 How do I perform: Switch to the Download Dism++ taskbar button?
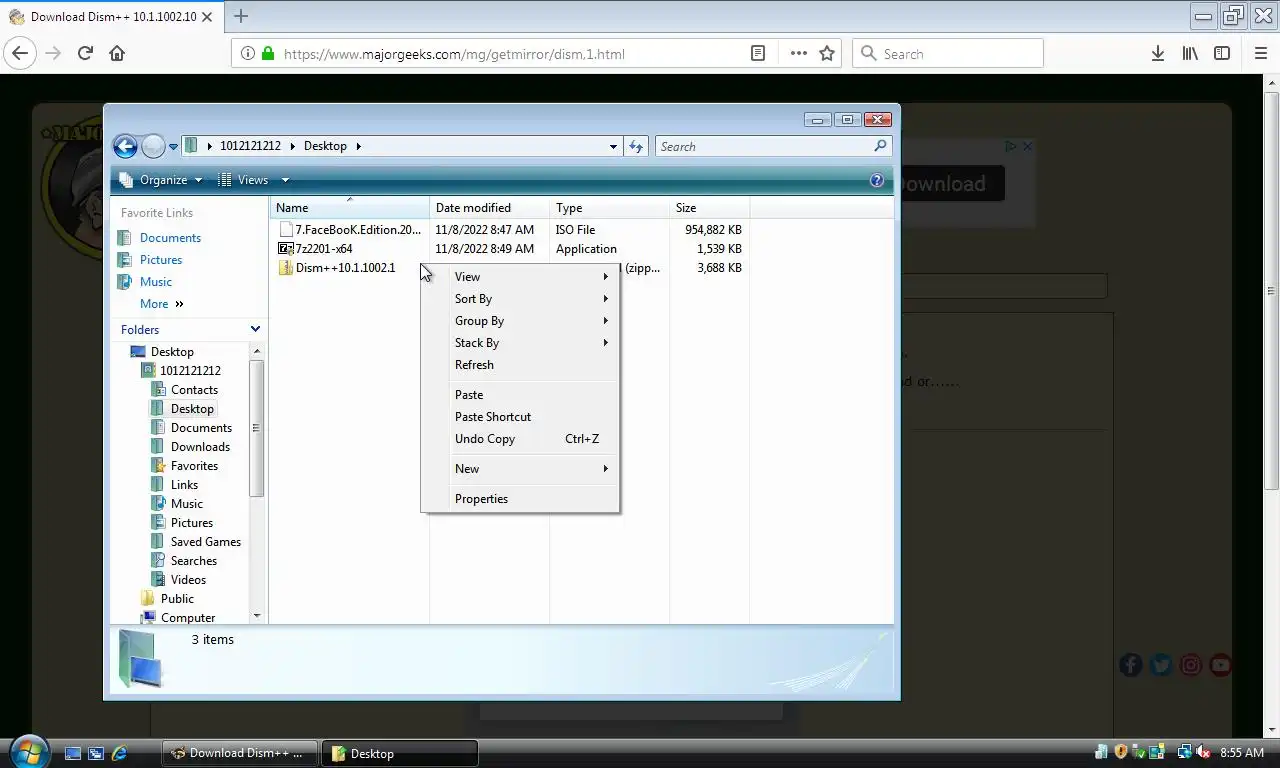tap(240, 753)
